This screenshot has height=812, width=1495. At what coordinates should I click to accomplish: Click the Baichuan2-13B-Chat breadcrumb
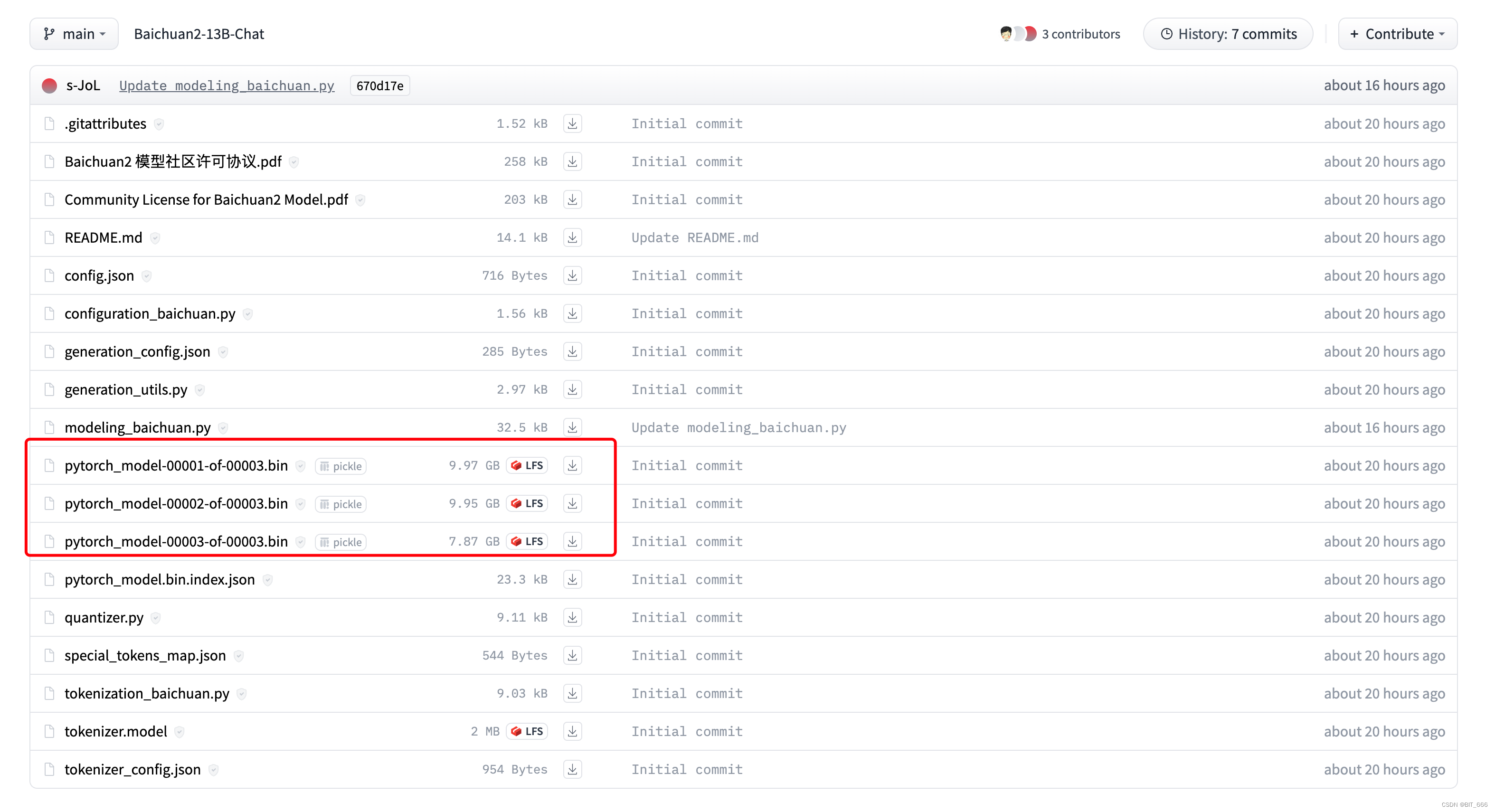(x=199, y=34)
